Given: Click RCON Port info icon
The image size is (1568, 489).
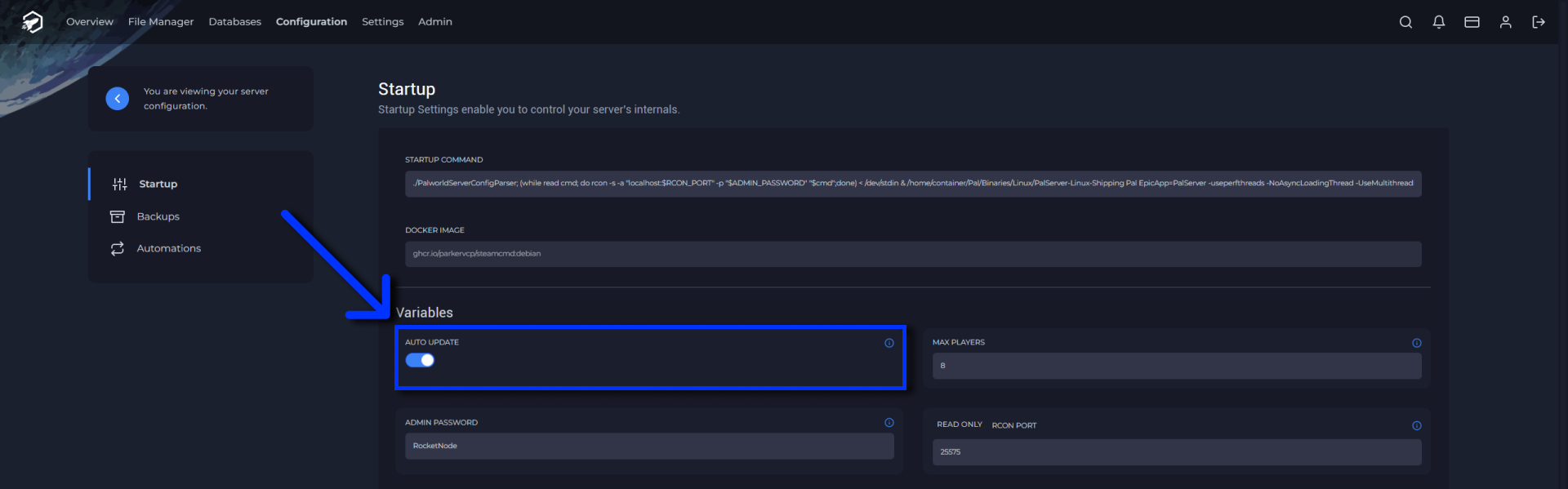Looking at the screenshot, I should (x=1417, y=425).
